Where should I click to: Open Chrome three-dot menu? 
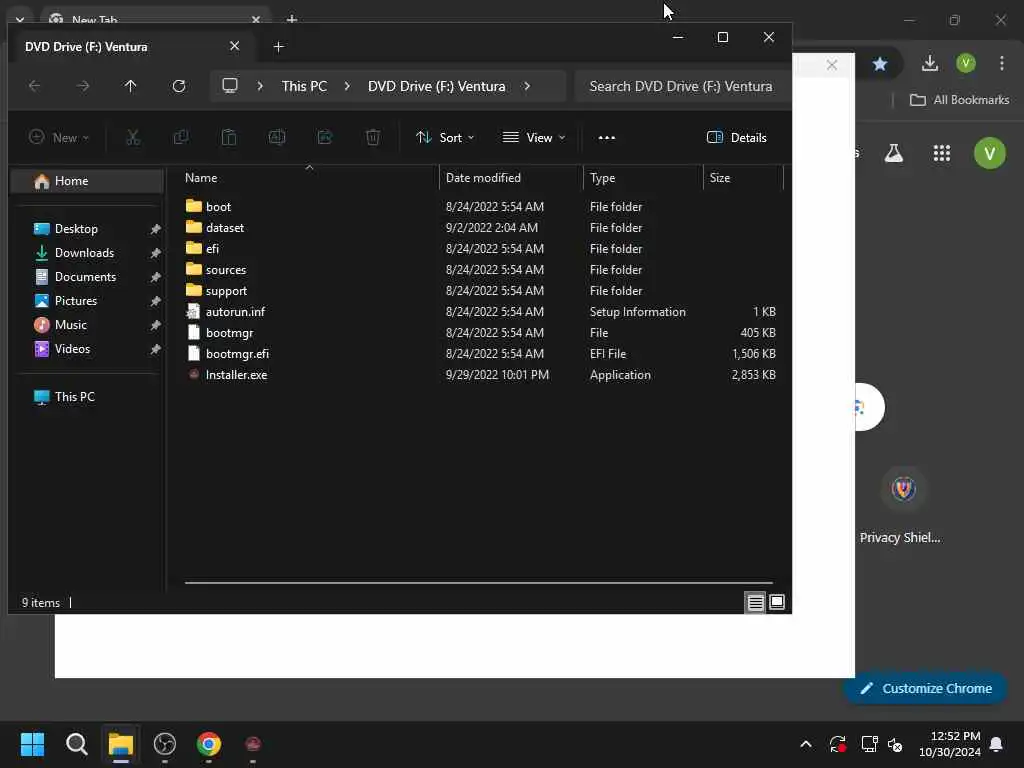pyautogui.click(x=1002, y=63)
